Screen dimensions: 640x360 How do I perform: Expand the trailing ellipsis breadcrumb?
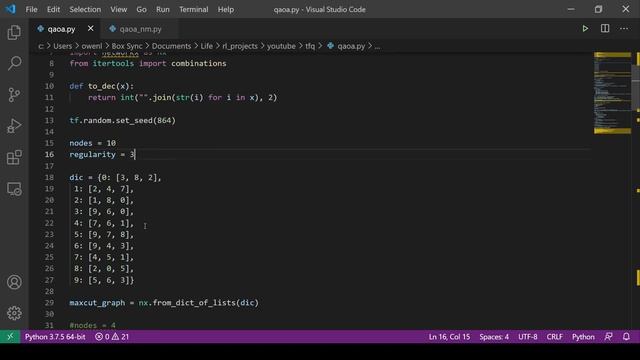(378, 46)
